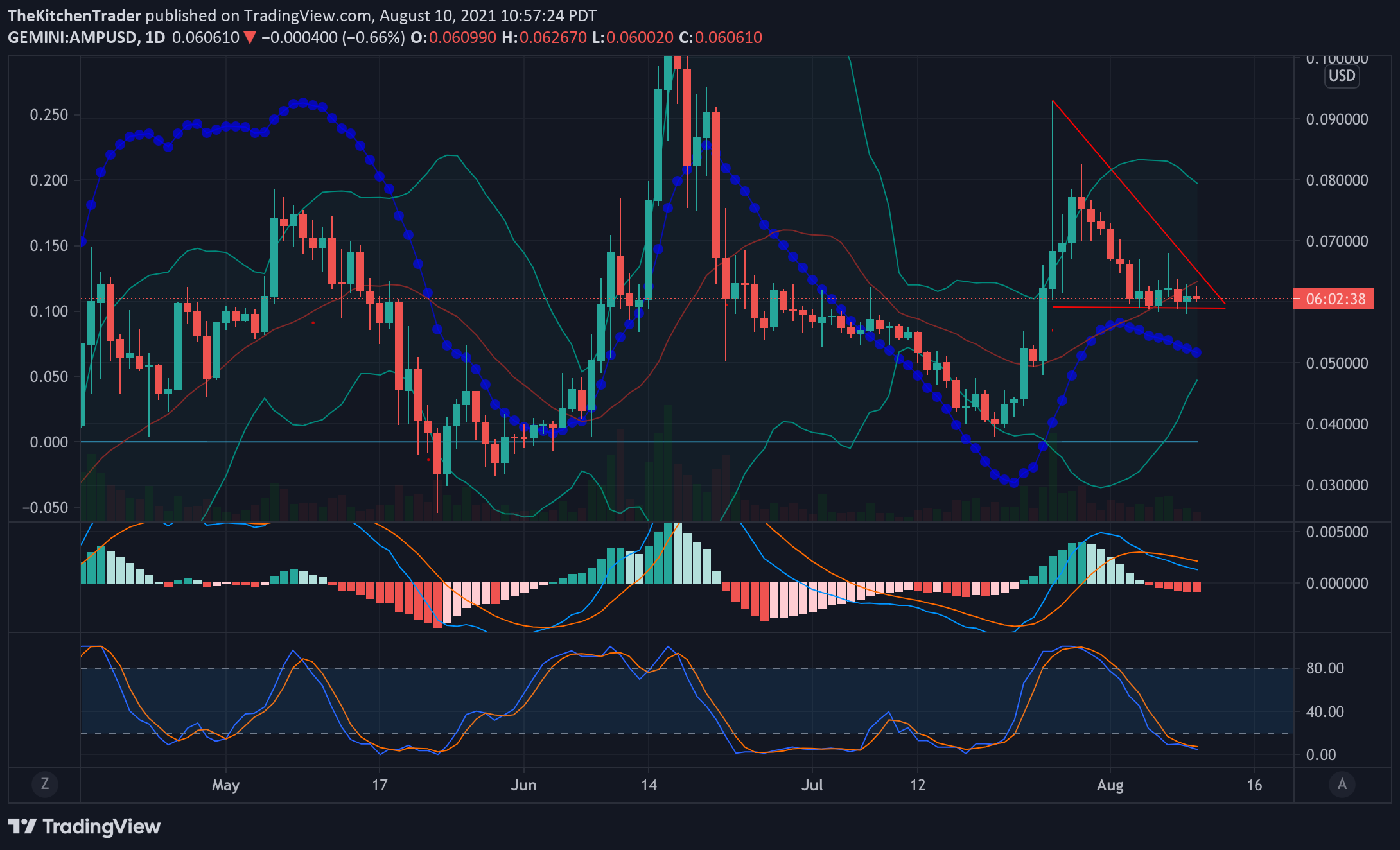Click the 0.040000 price axis label
Viewport: 1400px width, 850px height.
(x=1337, y=424)
